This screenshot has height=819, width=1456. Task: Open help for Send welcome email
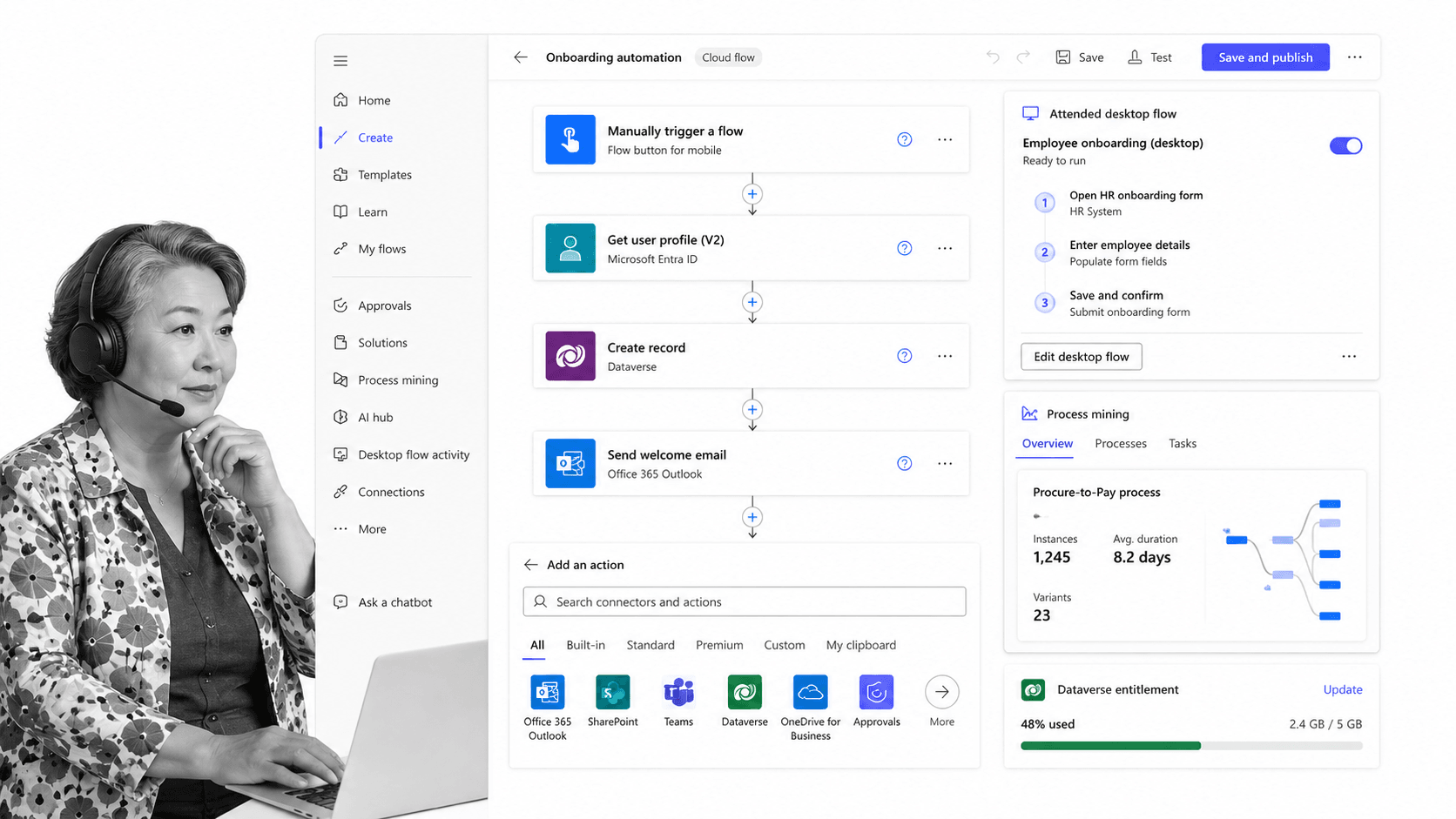tap(905, 464)
